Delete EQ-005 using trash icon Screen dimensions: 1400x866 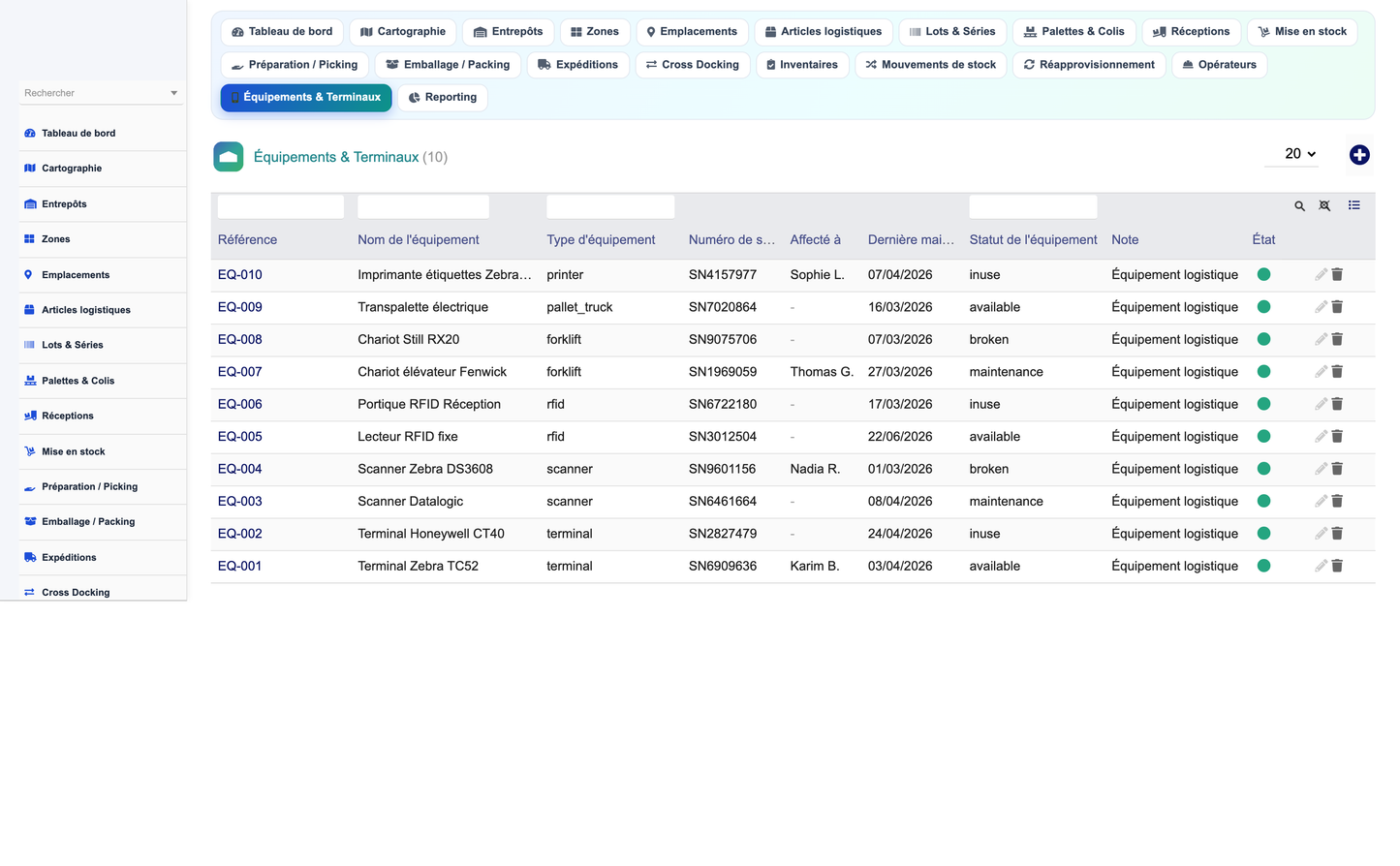[x=1337, y=437]
